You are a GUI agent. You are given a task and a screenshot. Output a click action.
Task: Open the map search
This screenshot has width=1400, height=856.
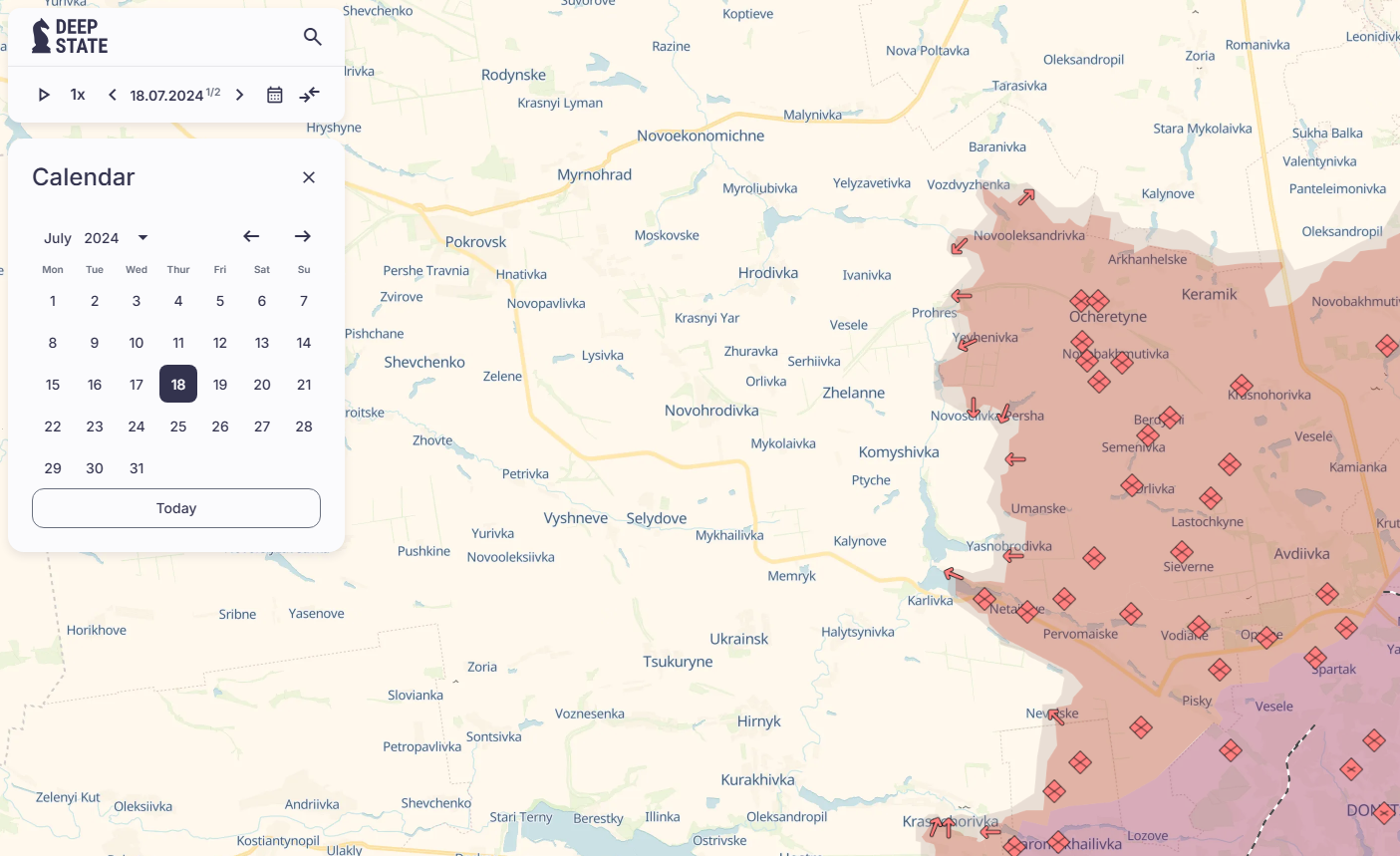312,37
